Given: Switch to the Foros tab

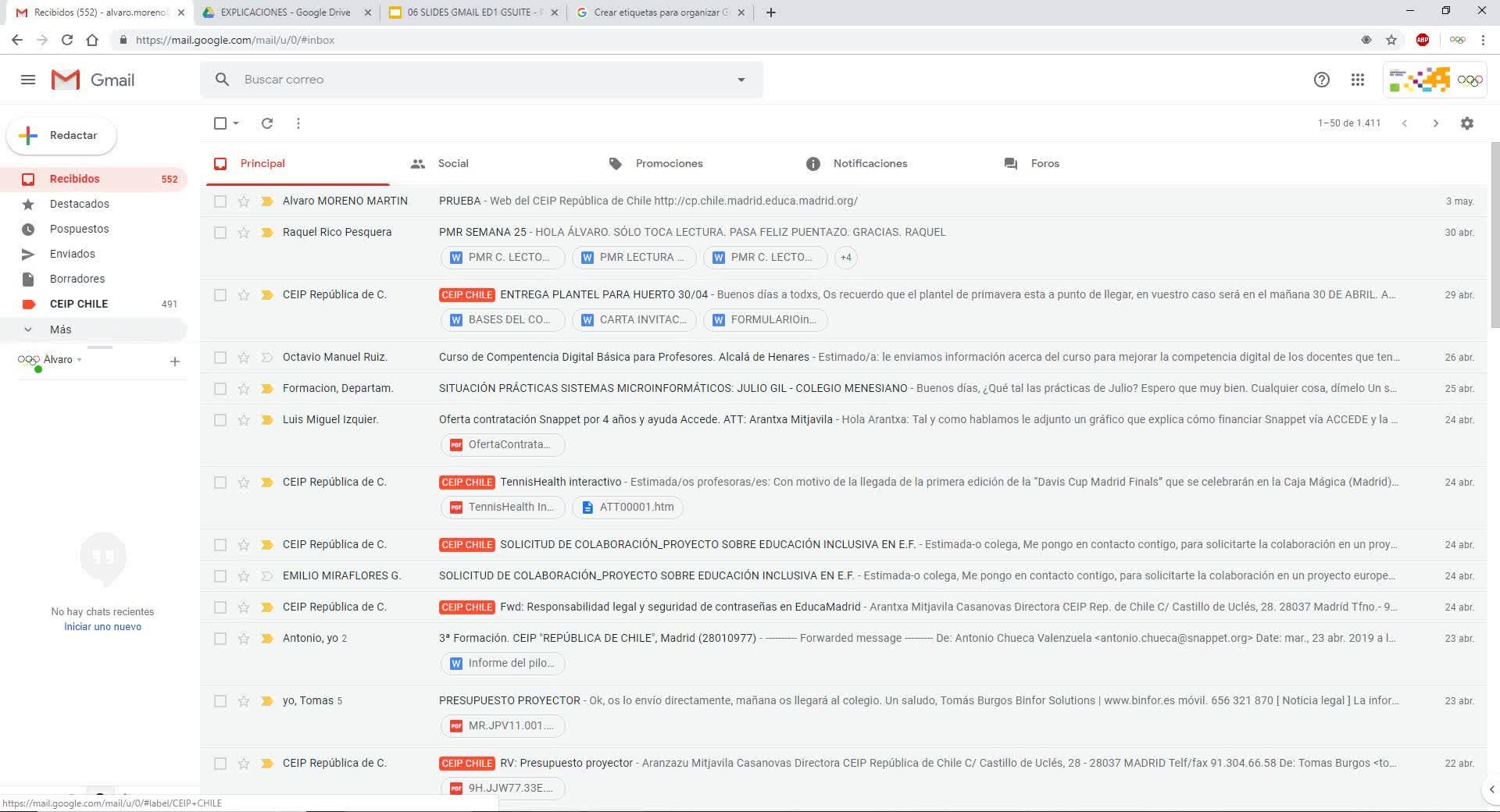Looking at the screenshot, I should [1033, 164].
